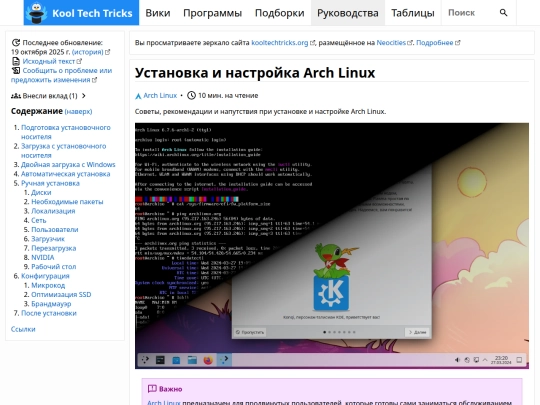The height and width of the screenshot is (405, 540).
Task: Click the terminal icon in screenshot taskbar
Action: pyautogui.click(x=160, y=360)
